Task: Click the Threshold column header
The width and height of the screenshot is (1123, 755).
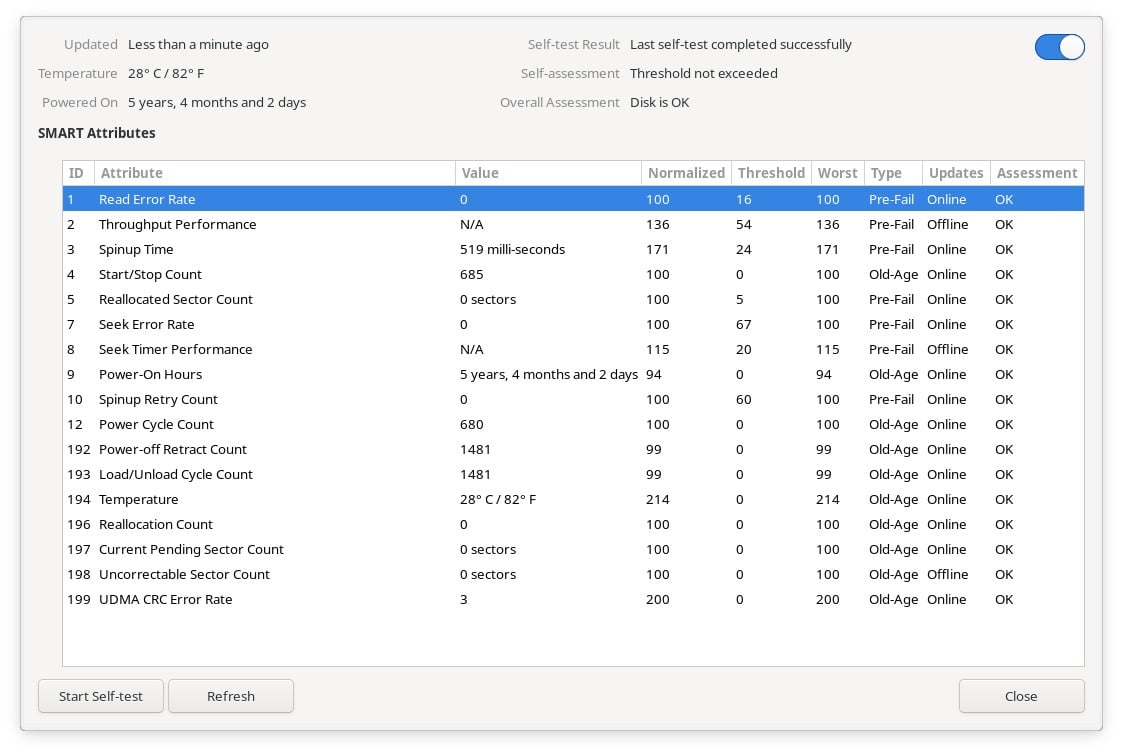Action: tap(771, 173)
